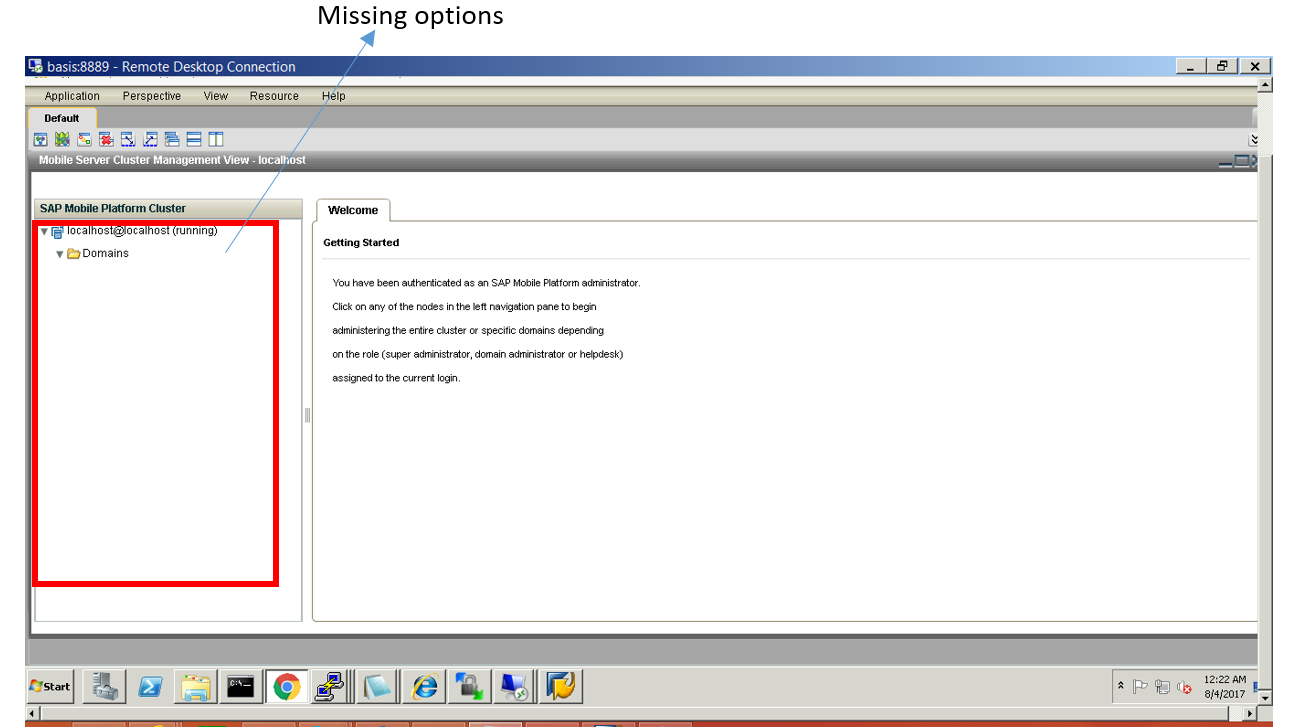Launch PowerShell from the taskbar
This screenshot has height=727, width=1302.
click(x=150, y=686)
